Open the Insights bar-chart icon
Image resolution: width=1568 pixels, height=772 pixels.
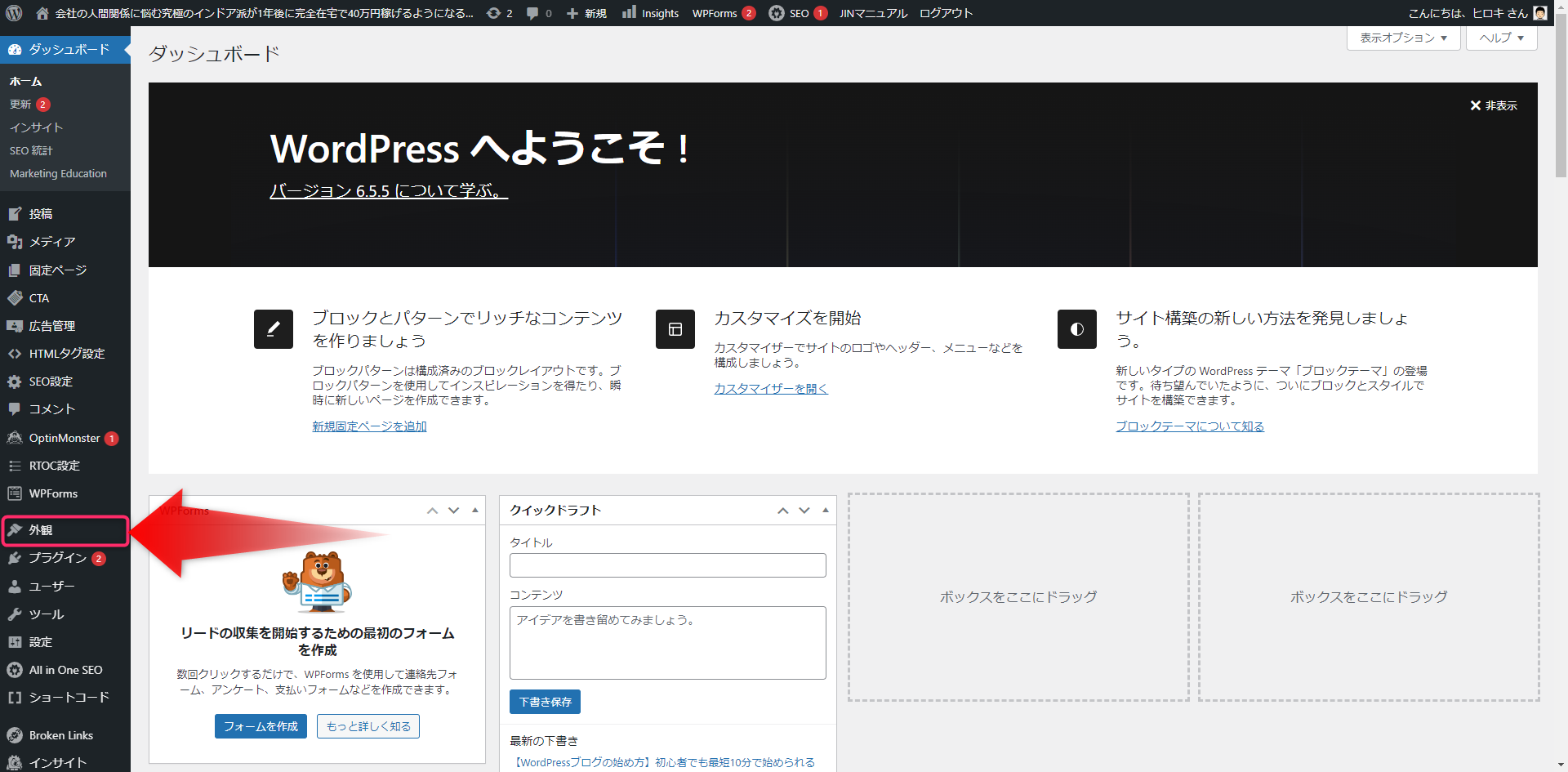(x=629, y=12)
